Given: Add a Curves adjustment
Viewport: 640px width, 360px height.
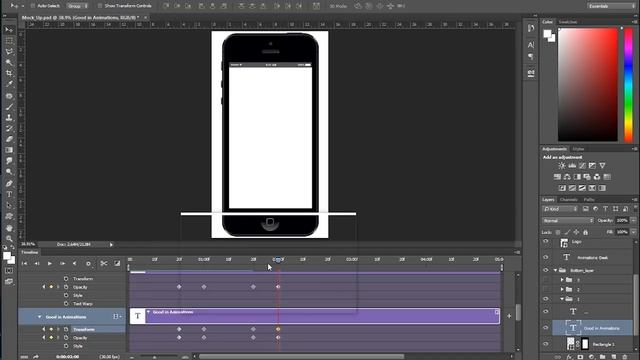Looking at the screenshot, I should click(x=582, y=166).
